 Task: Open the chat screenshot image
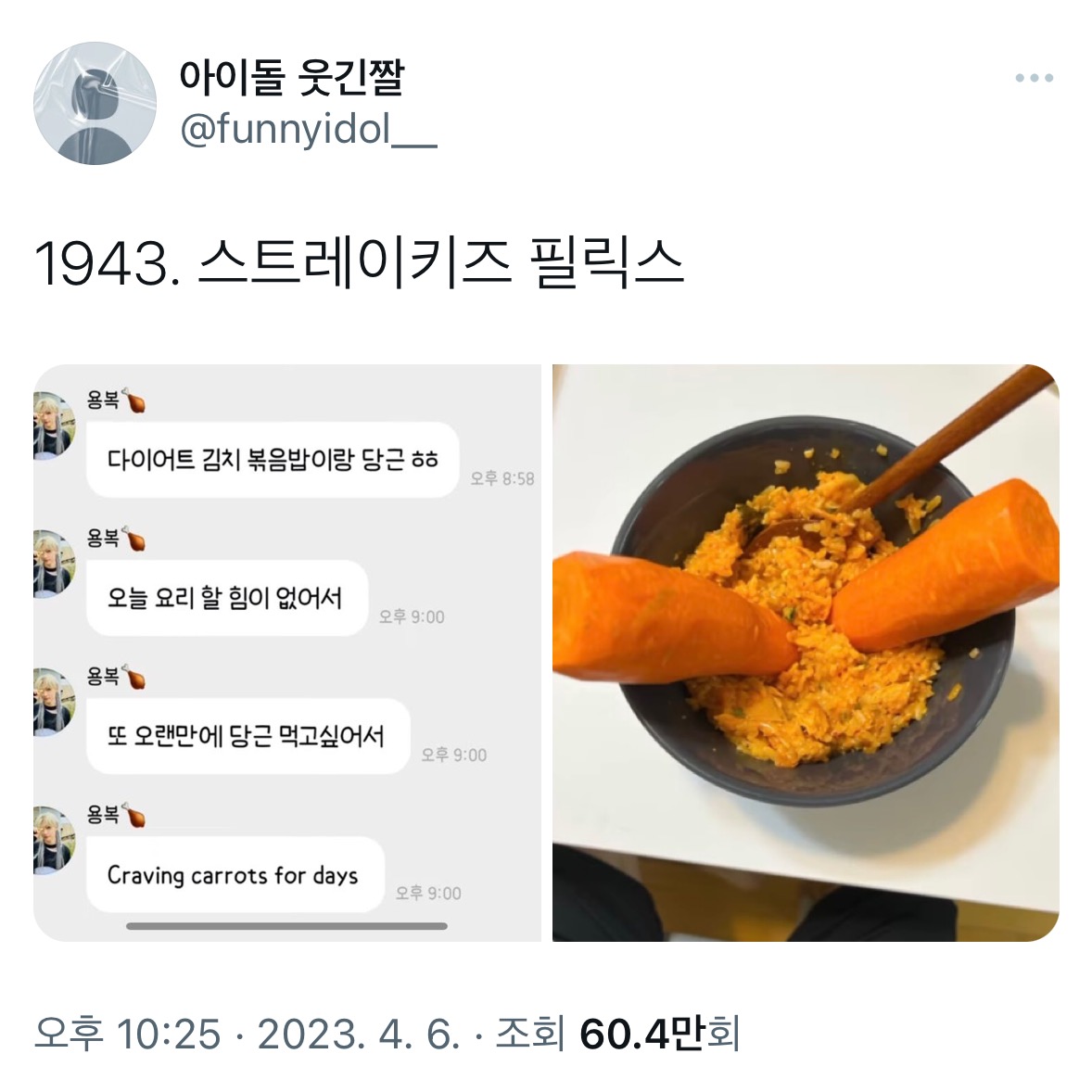pos(287,653)
